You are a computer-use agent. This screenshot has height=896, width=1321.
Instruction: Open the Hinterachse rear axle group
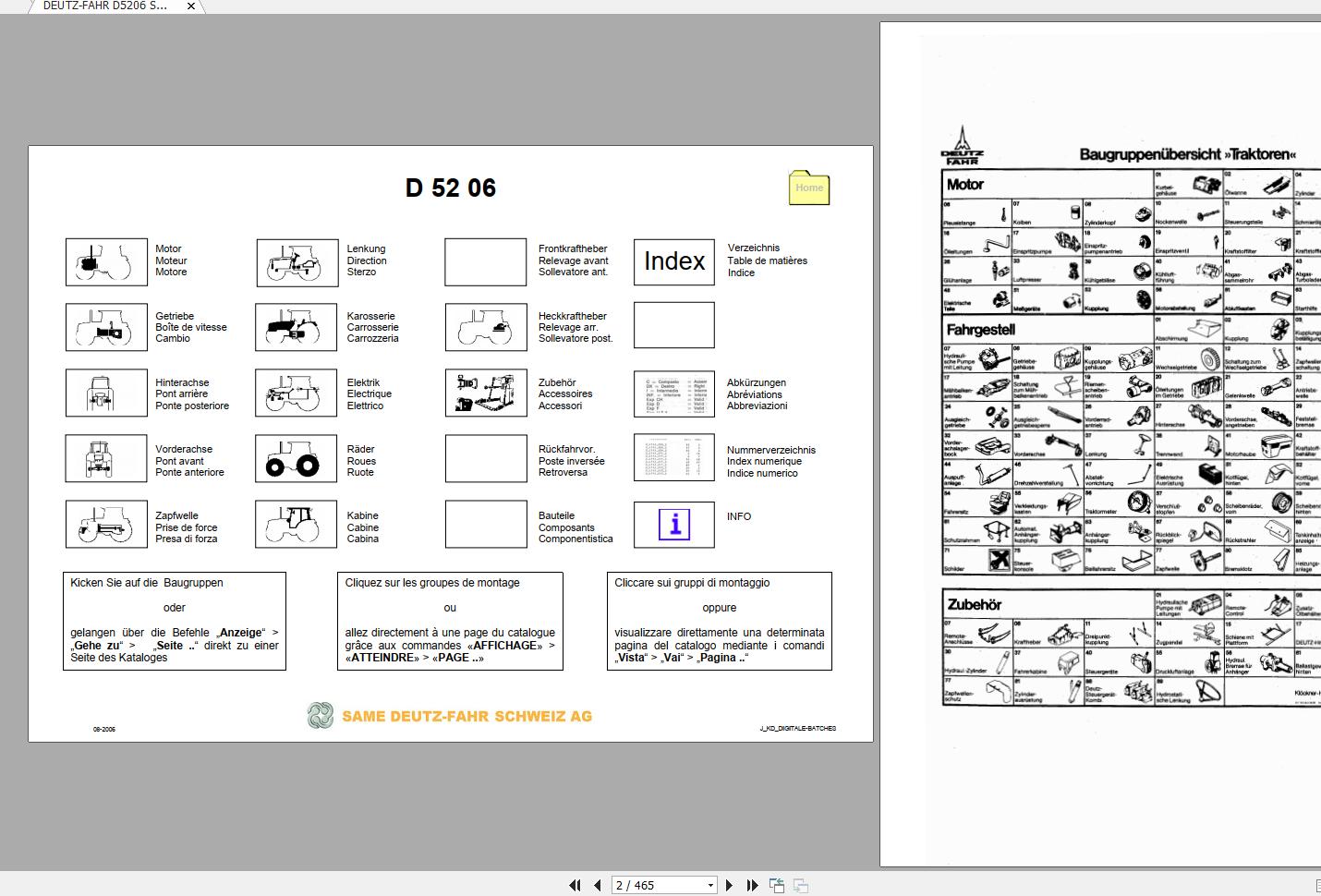tap(106, 393)
